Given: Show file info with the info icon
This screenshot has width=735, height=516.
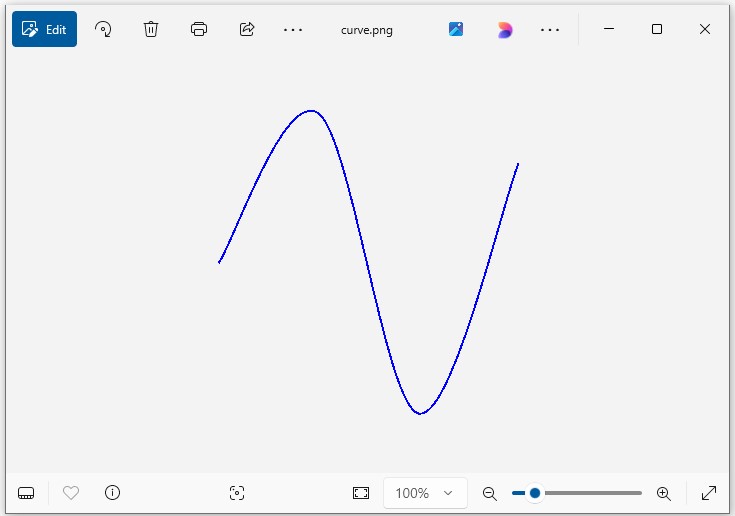Looking at the screenshot, I should click(113, 493).
